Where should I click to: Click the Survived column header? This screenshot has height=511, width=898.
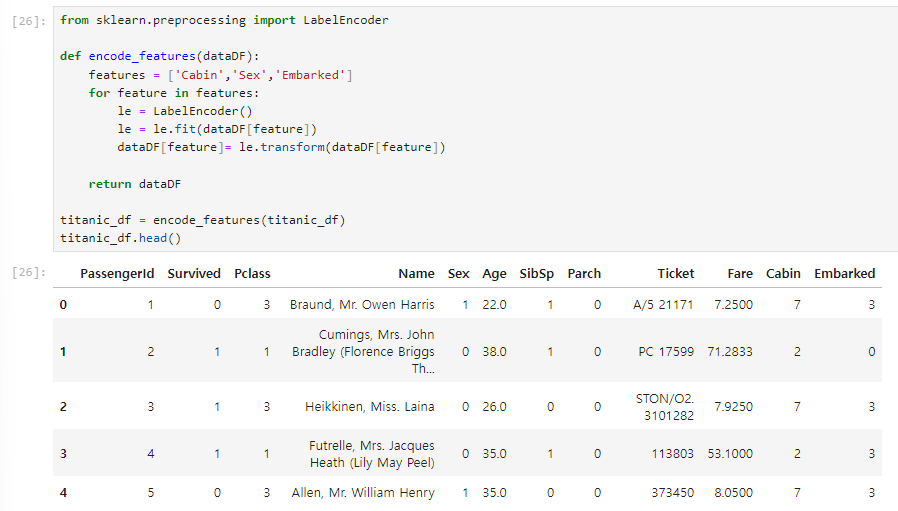[x=194, y=274]
